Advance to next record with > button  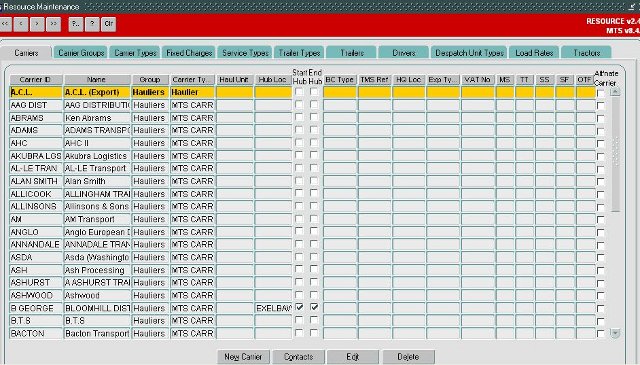point(37,24)
